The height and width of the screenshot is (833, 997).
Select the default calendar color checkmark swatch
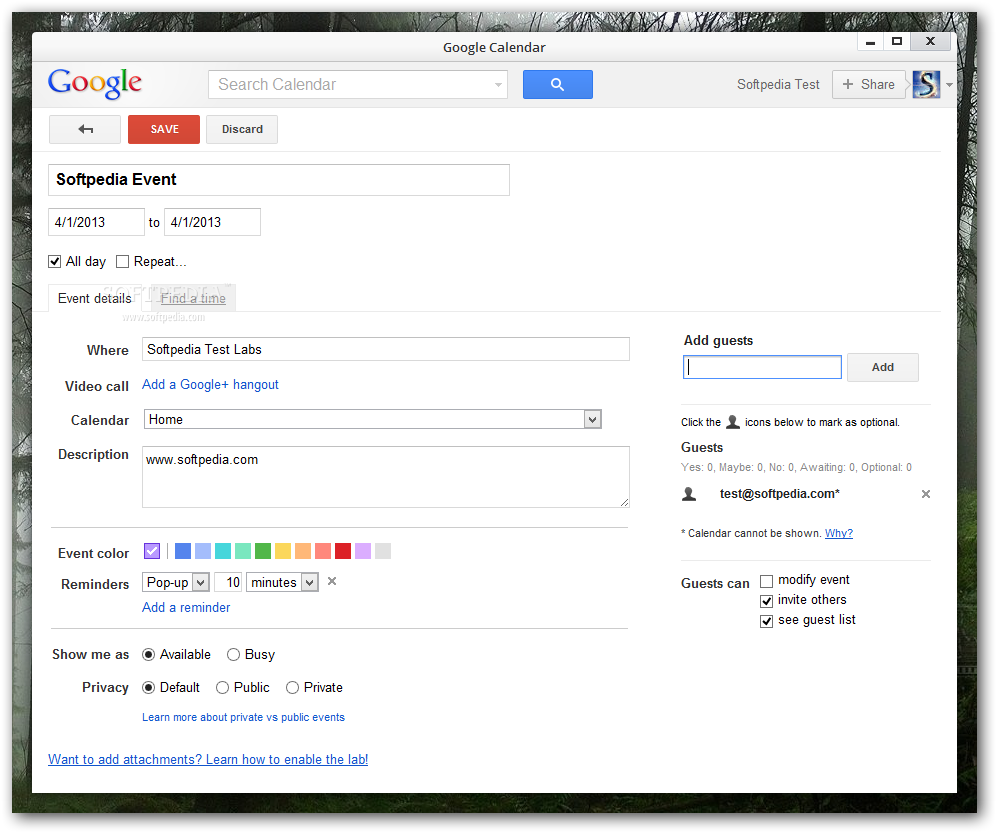click(x=152, y=551)
